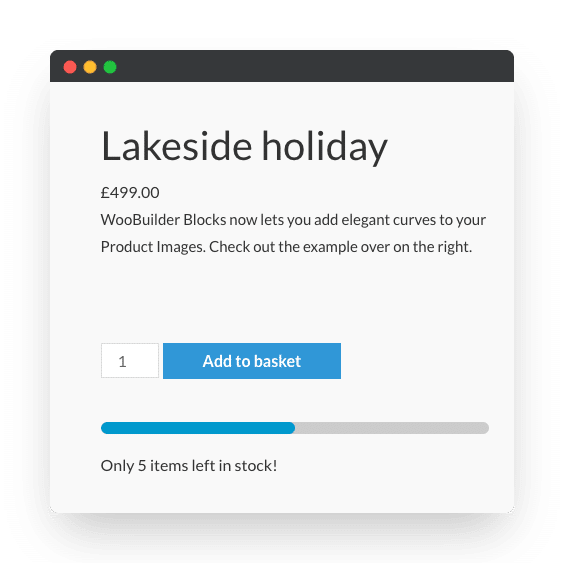Click the £499.00 price text
This screenshot has height=563, width=564.
[130, 192]
